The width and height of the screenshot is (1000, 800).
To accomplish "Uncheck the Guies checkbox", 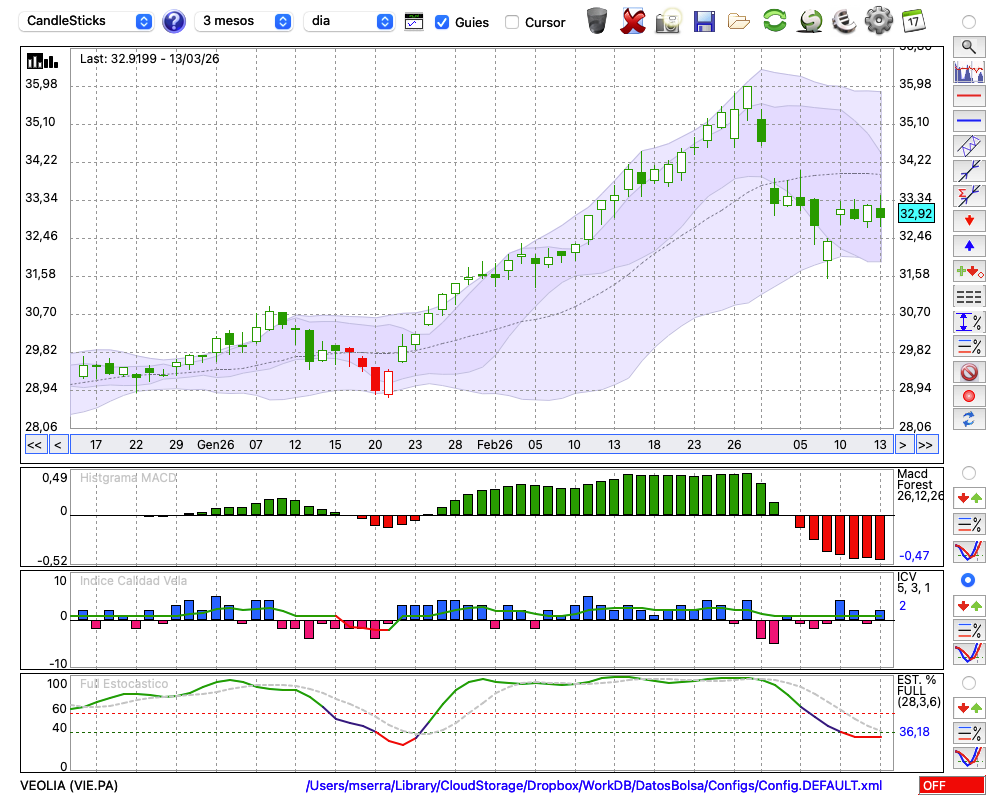I will click(x=442, y=22).
